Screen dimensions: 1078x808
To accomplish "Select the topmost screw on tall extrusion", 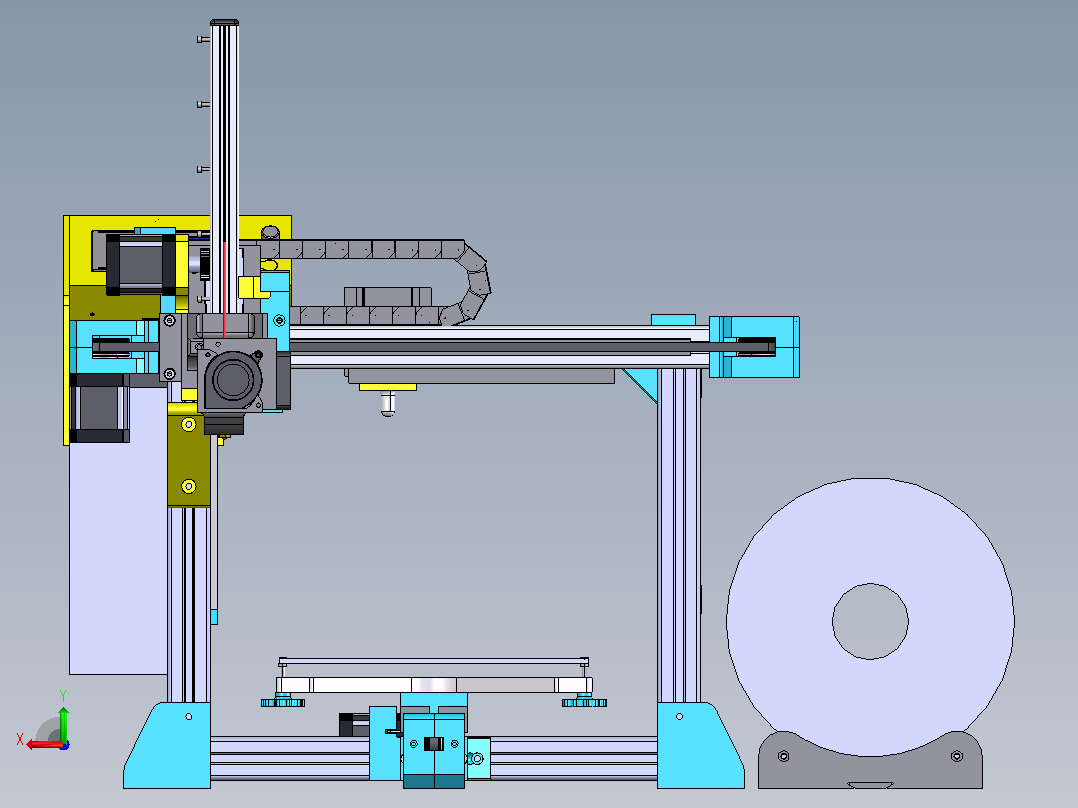I will coord(203,39).
